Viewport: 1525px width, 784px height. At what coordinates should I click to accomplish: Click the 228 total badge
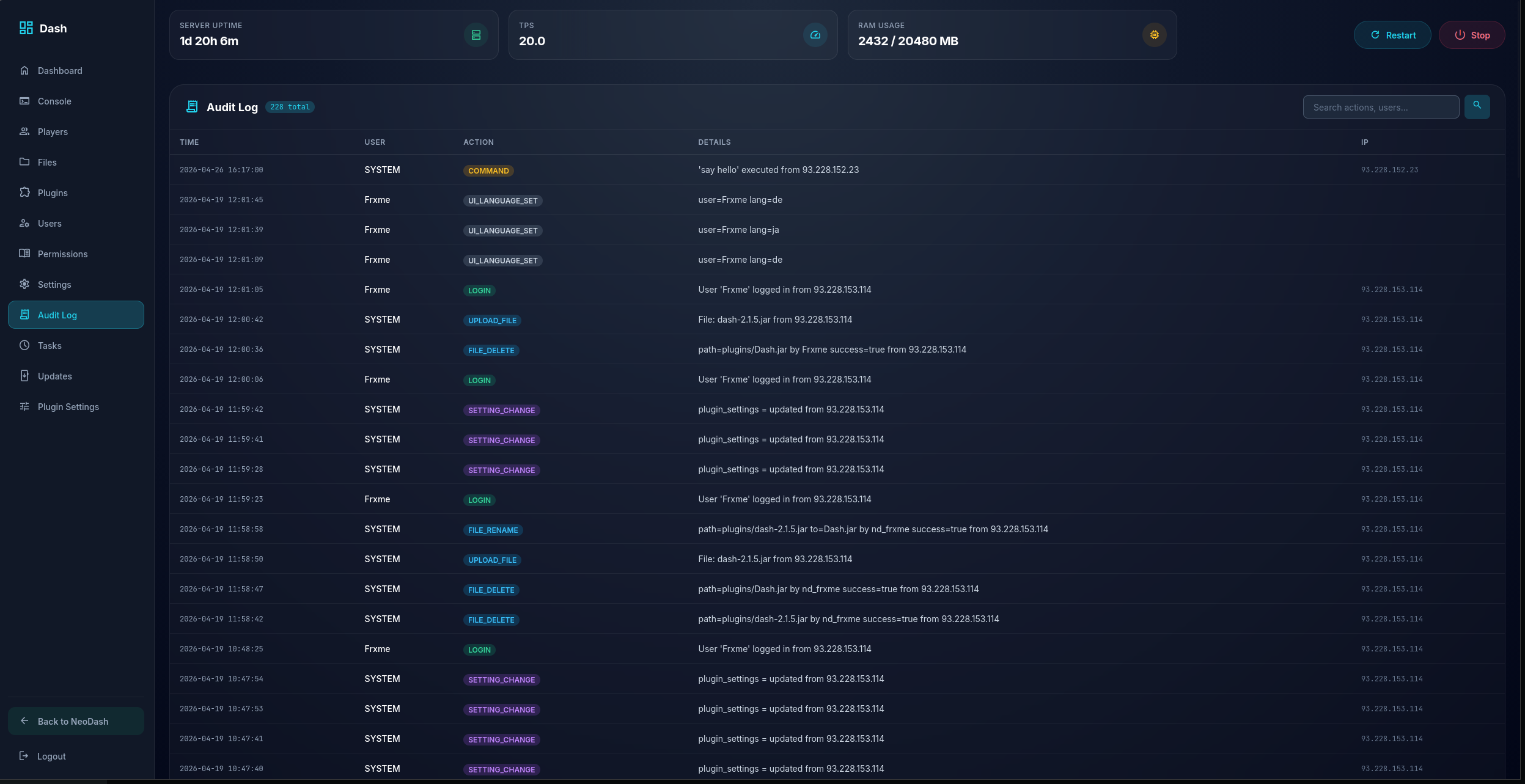pyautogui.click(x=290, y=107)
